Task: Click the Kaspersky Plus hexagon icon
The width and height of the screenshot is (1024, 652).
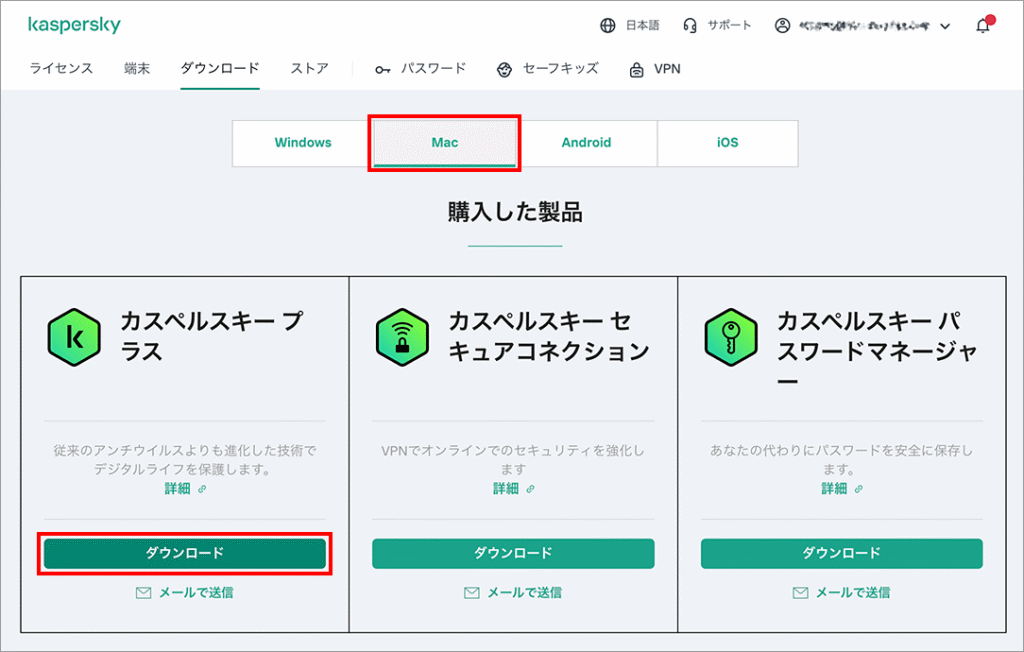Action: tap(74, 337)
